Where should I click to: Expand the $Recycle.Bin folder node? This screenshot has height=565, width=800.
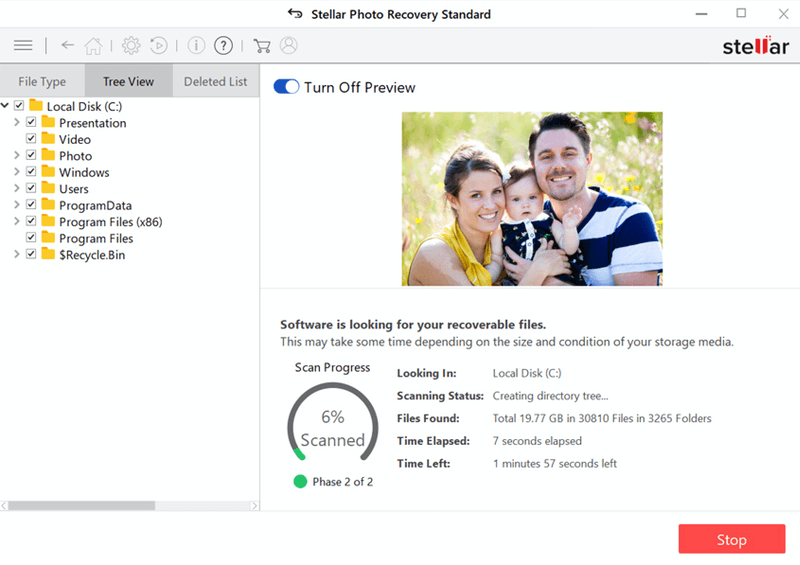click(x=17, y=254)
